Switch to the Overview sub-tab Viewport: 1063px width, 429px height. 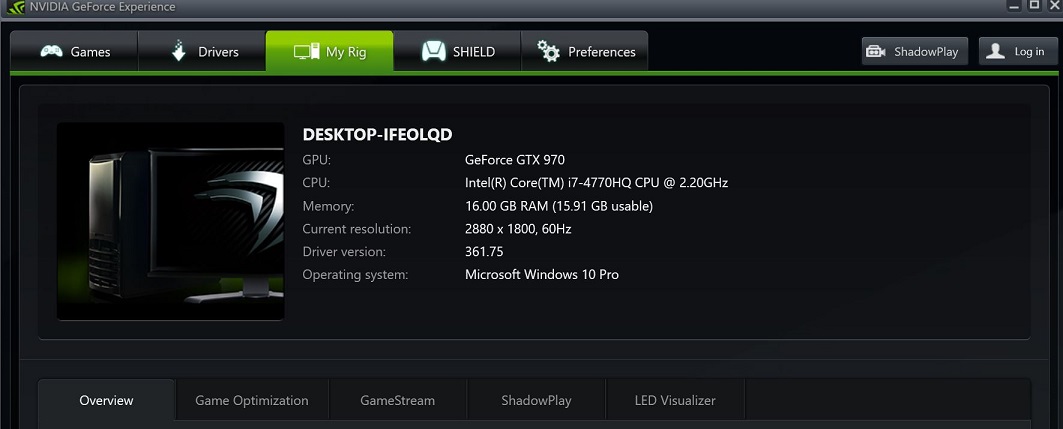click(x=106, y=401)
